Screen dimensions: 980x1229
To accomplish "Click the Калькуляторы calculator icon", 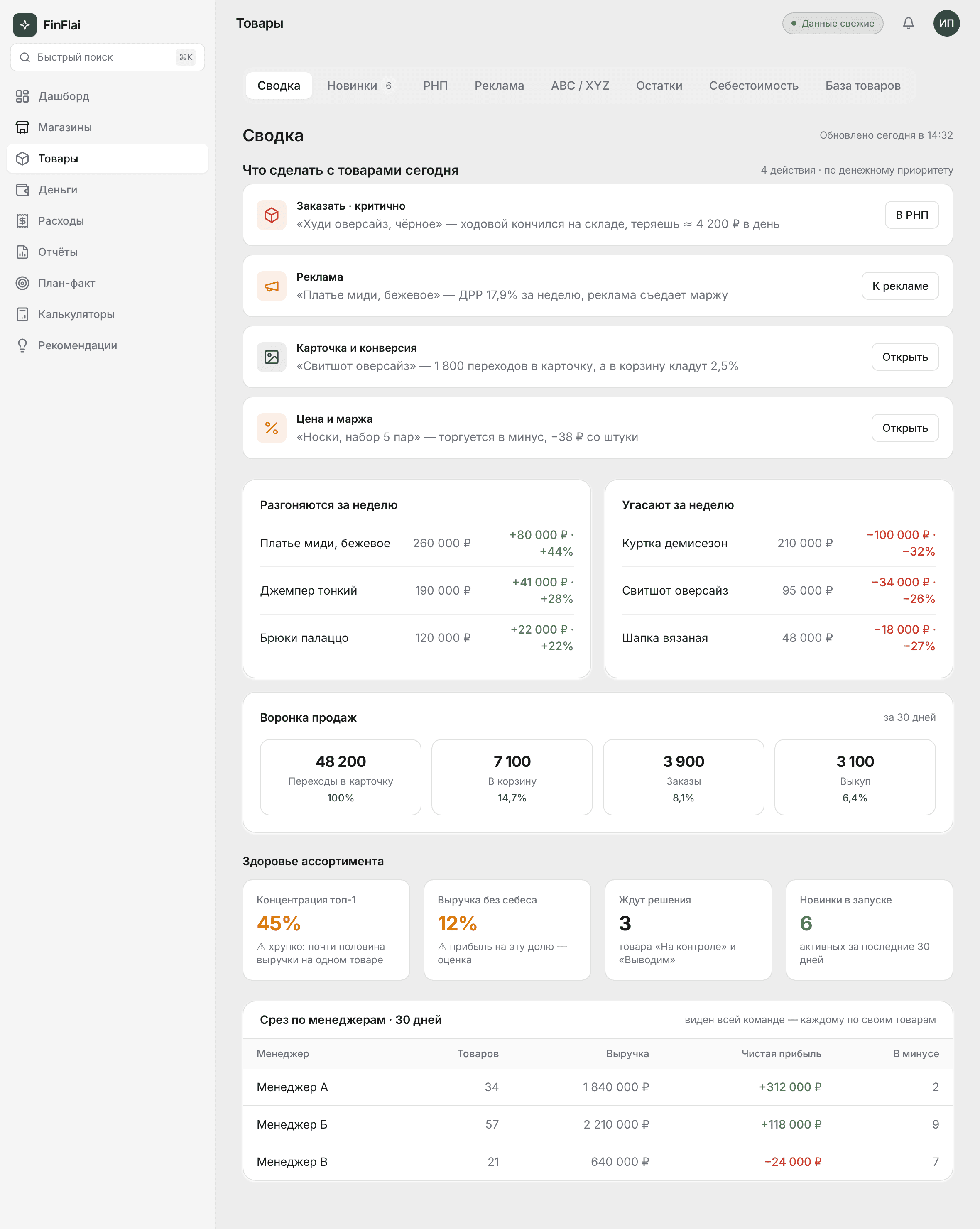I will click(22, 314).
